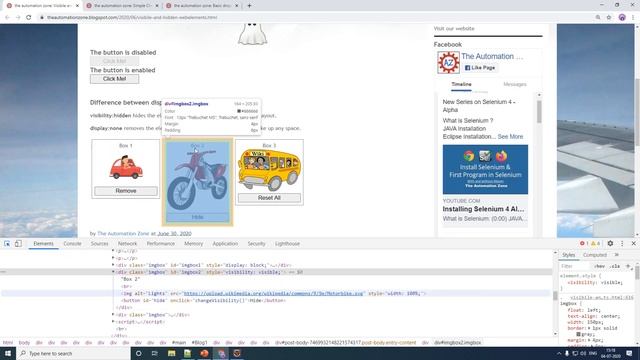Open the Memory tab
The height and width of the screenshot is (360, 640).
193,244
